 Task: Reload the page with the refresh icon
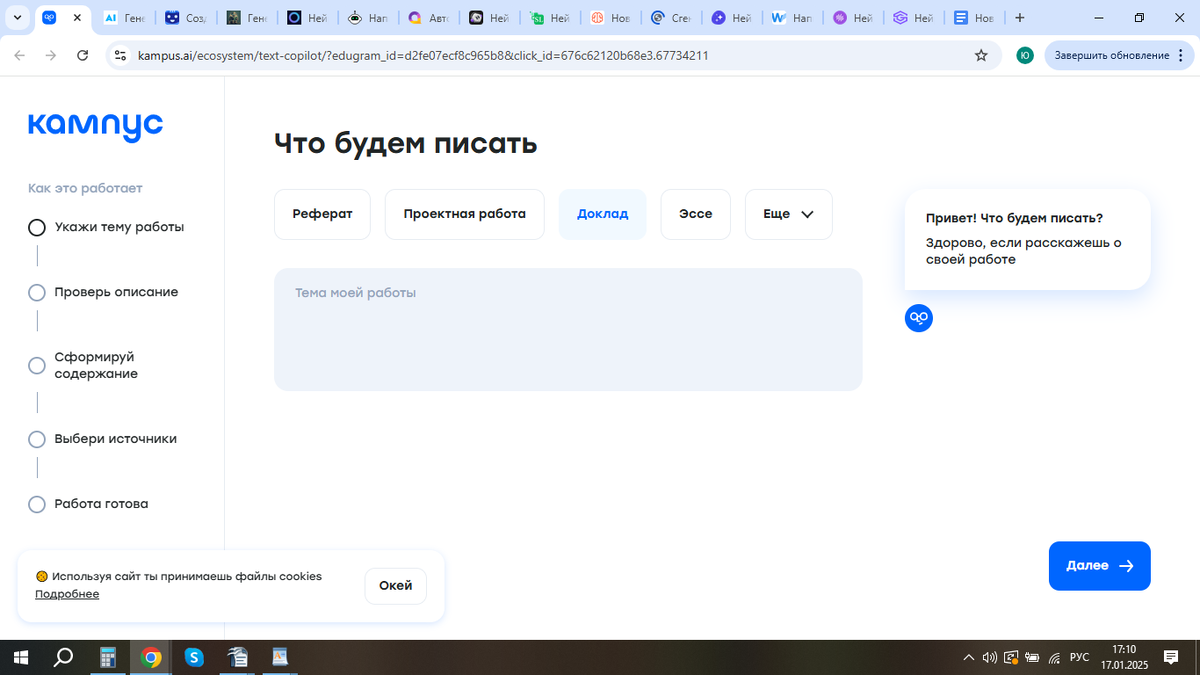click(x=83, y=55)
